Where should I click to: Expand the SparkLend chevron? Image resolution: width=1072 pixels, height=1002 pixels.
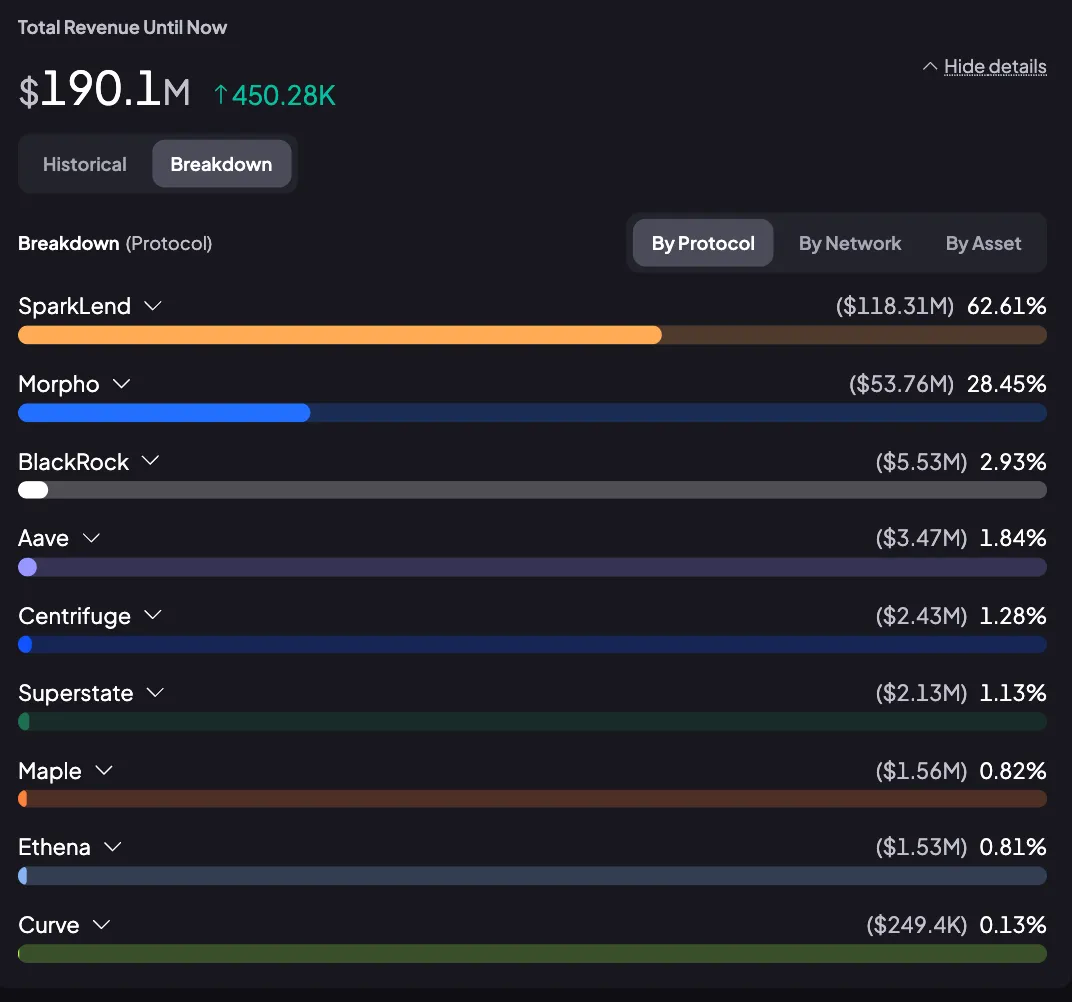tap(153, 306)
